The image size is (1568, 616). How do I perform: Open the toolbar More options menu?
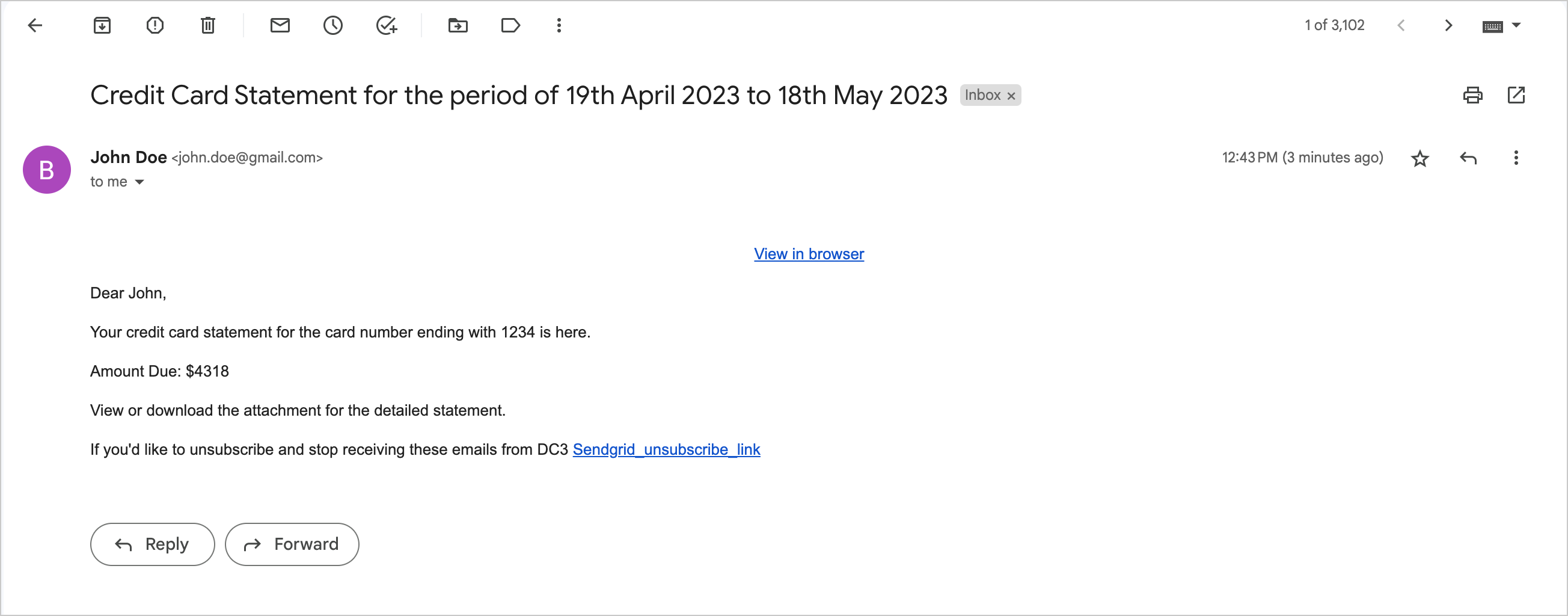click(559, 26)
